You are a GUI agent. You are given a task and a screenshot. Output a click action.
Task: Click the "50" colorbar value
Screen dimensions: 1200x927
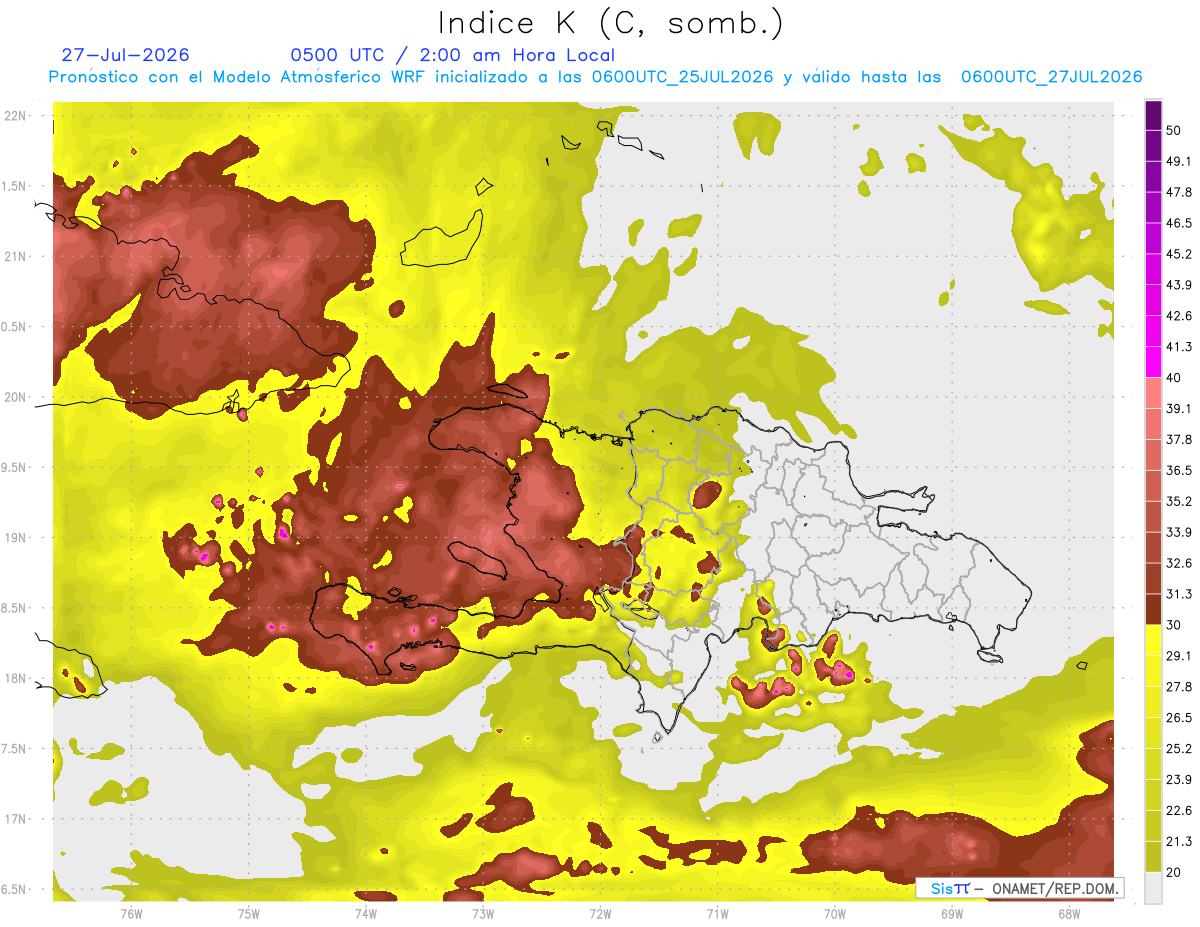(x=1175, y=130)
